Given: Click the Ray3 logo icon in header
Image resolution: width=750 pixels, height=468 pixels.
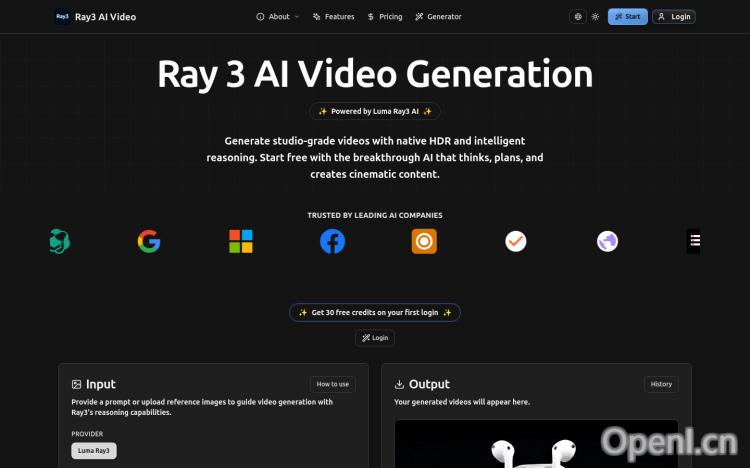Looking at the screenshot, I should (x=62, y=17).
